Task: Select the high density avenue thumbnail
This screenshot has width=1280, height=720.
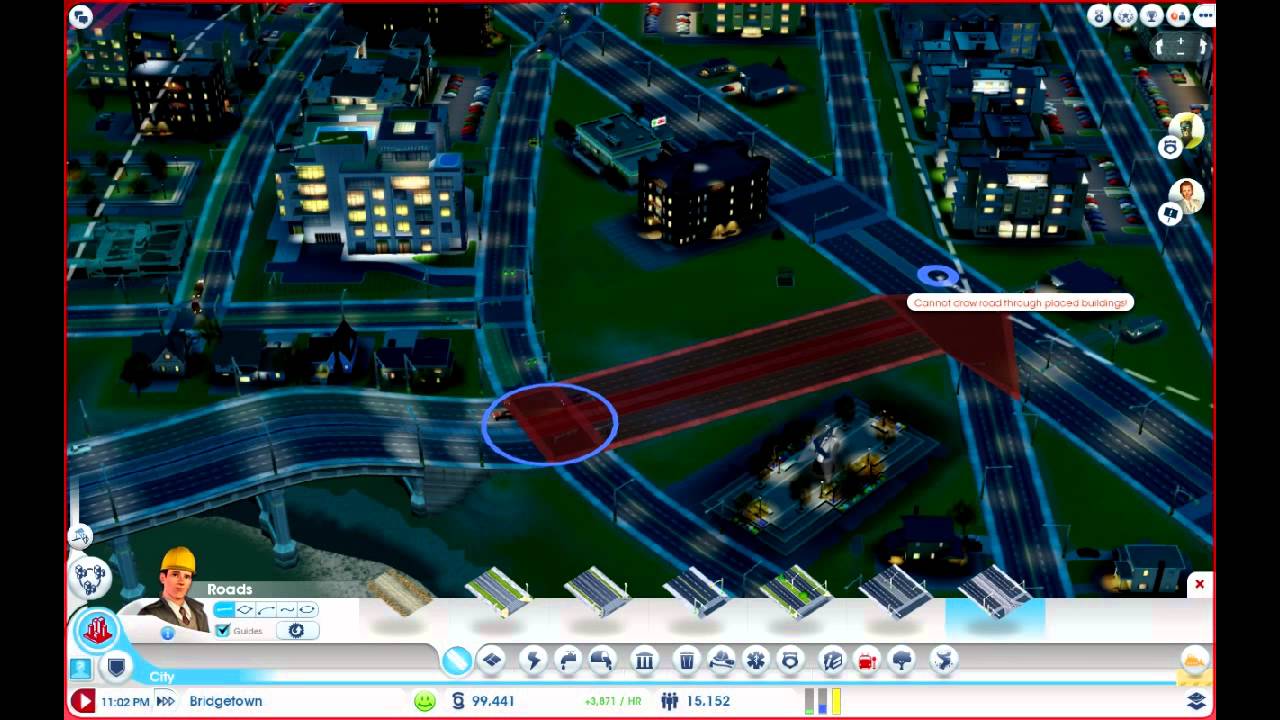Action: [x=895, y=591]
